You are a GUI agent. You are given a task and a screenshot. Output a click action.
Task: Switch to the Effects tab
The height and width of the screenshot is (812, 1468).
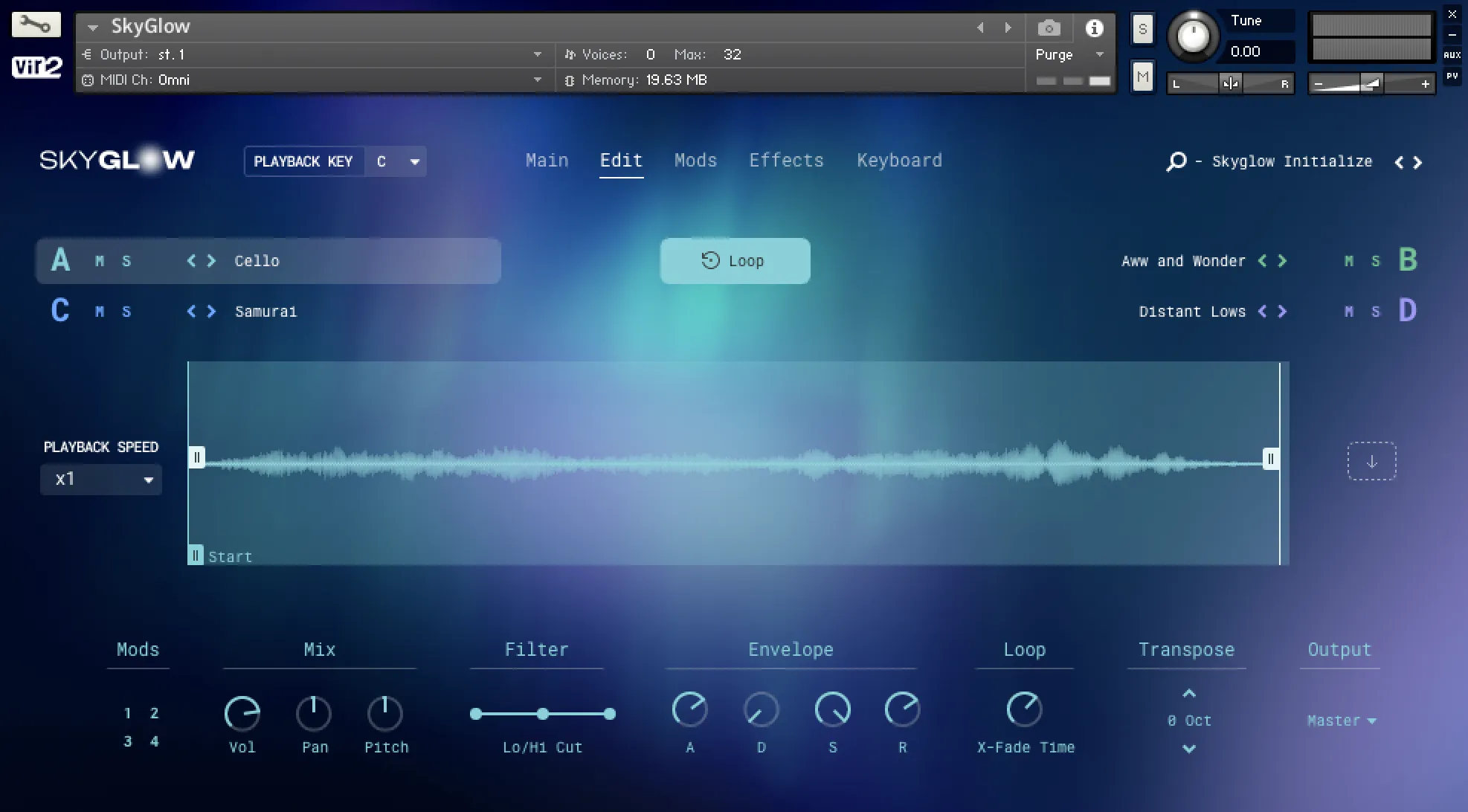[x=786, y=161]
